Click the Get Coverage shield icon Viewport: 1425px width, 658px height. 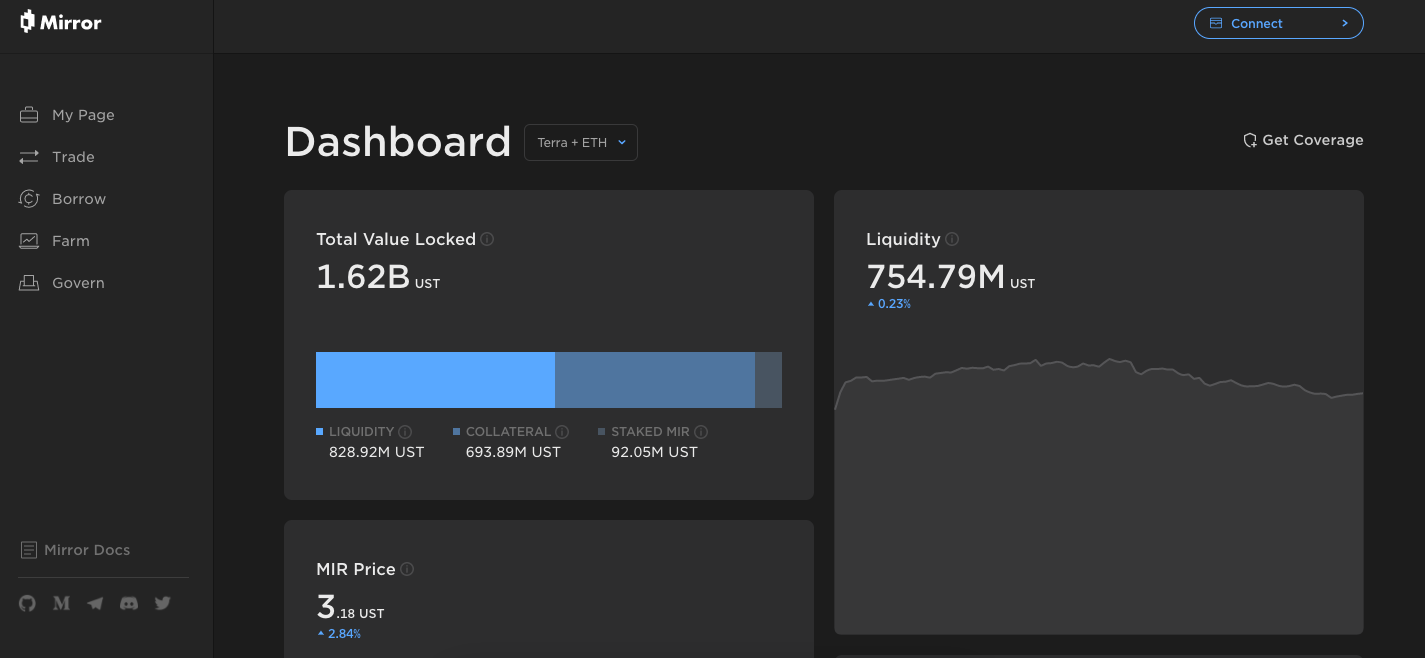1250,140
